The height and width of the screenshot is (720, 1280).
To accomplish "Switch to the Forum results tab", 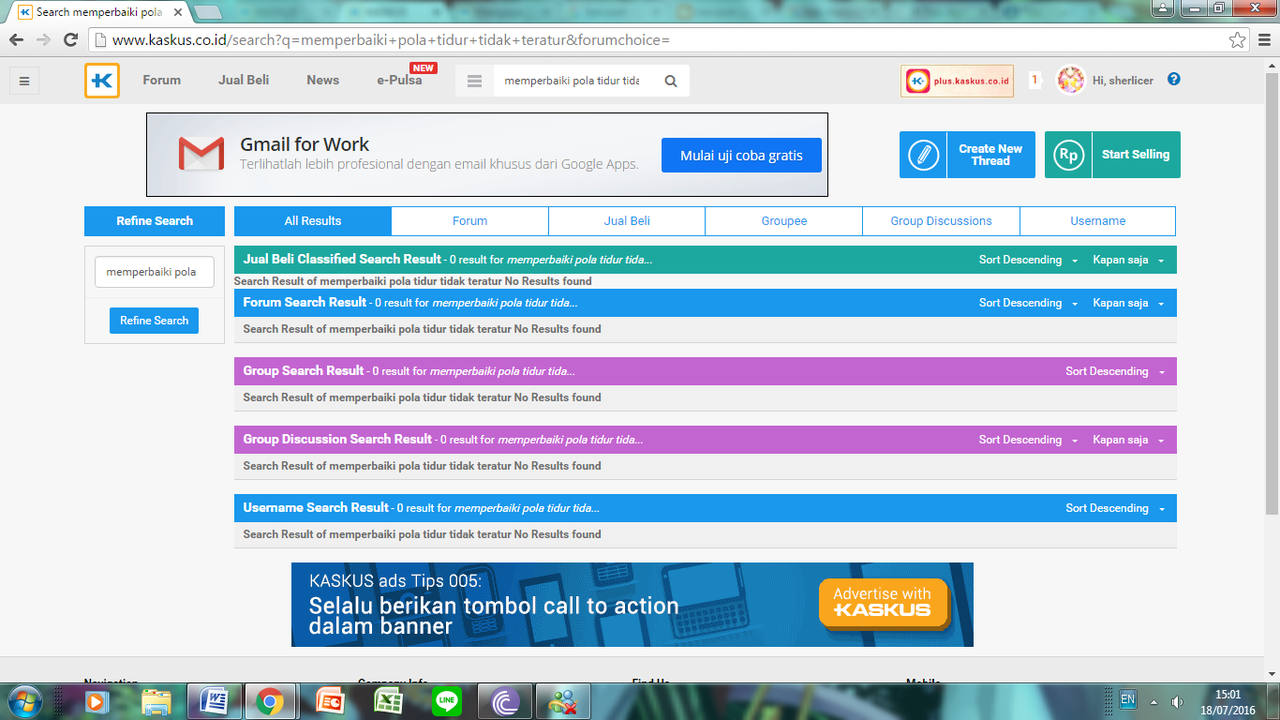I will [470, 221].
